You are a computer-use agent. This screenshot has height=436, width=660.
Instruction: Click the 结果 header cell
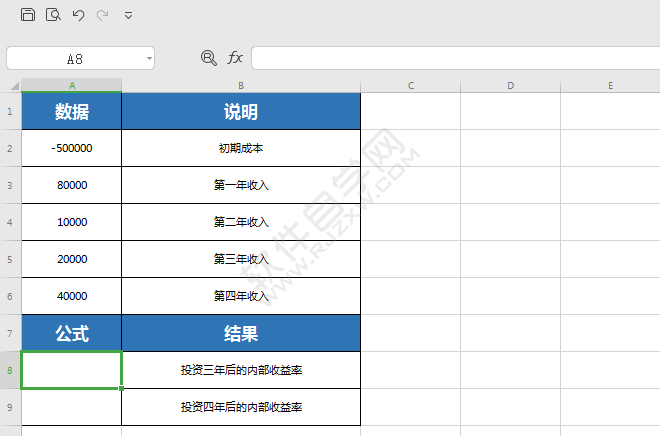(x=241, y=333)
